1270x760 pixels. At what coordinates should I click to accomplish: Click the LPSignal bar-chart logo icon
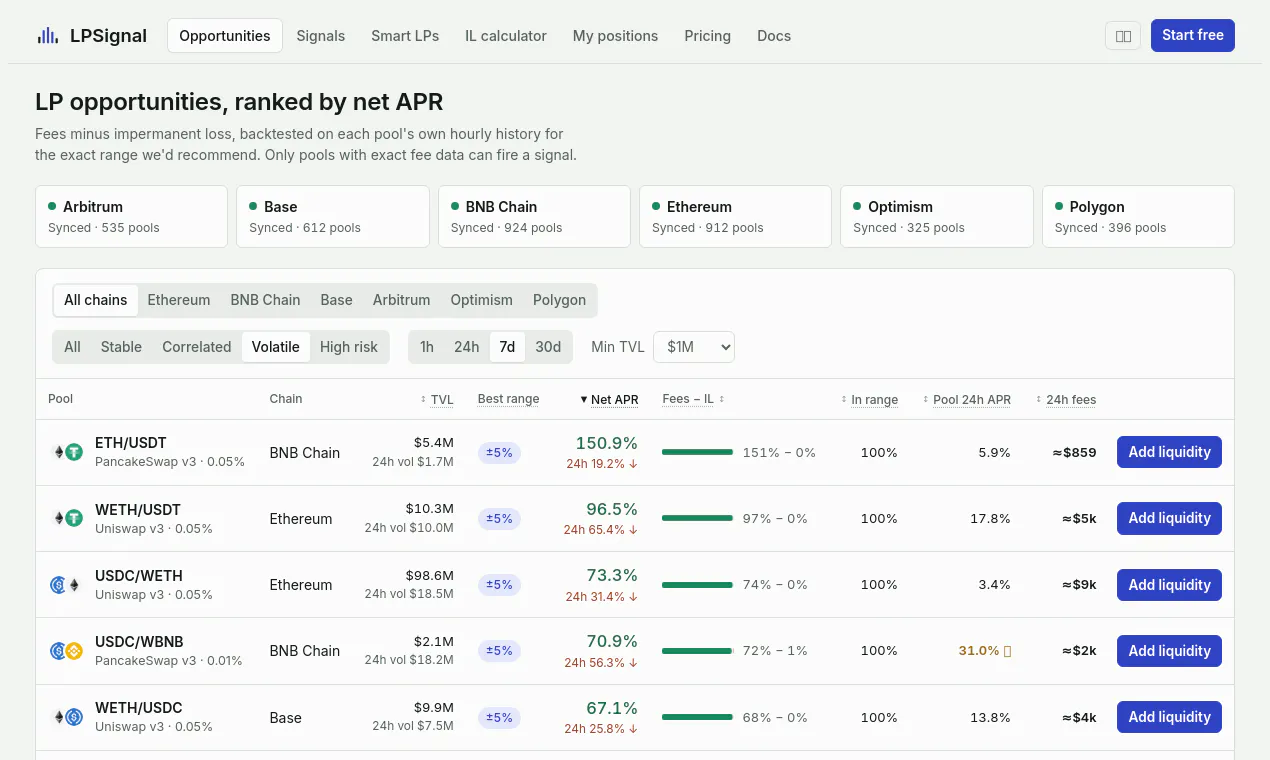point(47,36)
